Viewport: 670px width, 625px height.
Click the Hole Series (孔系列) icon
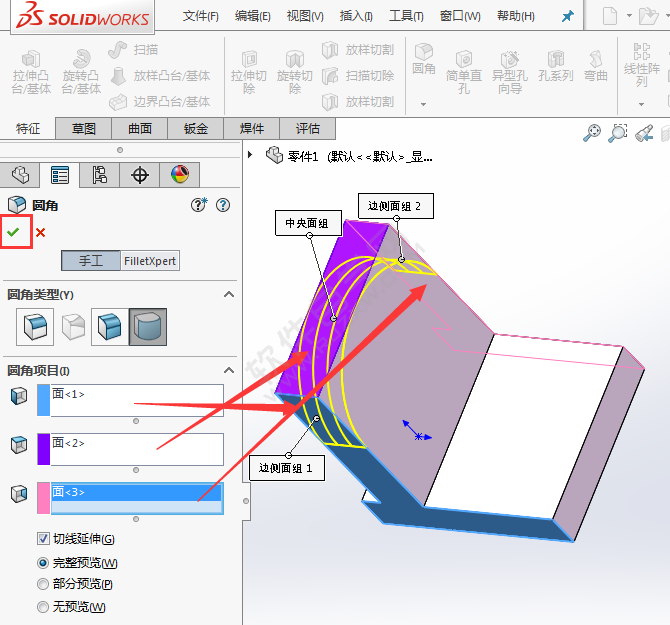coord(555,59)
